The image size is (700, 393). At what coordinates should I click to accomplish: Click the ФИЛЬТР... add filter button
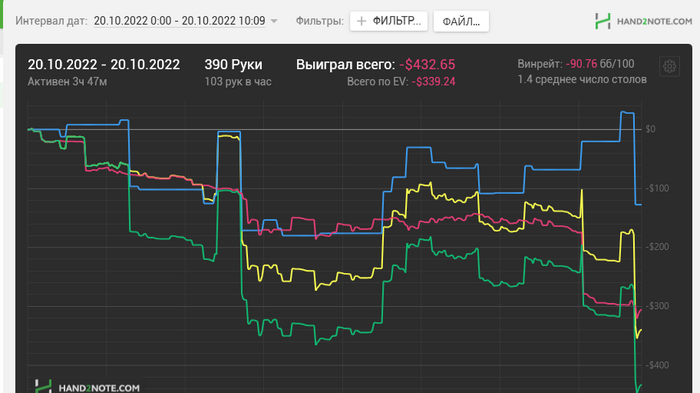point(389,21)
